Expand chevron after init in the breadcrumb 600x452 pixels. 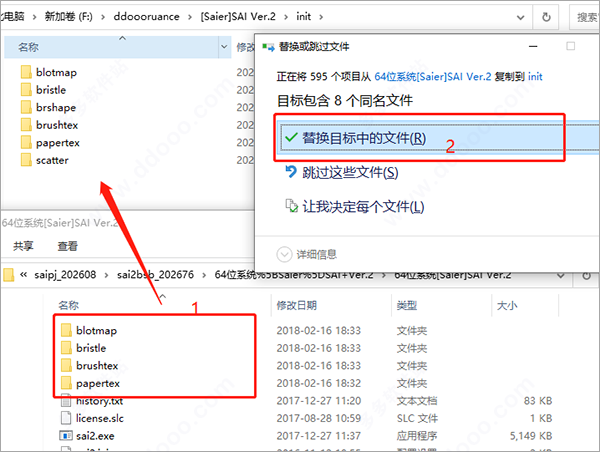pos(321,17)
